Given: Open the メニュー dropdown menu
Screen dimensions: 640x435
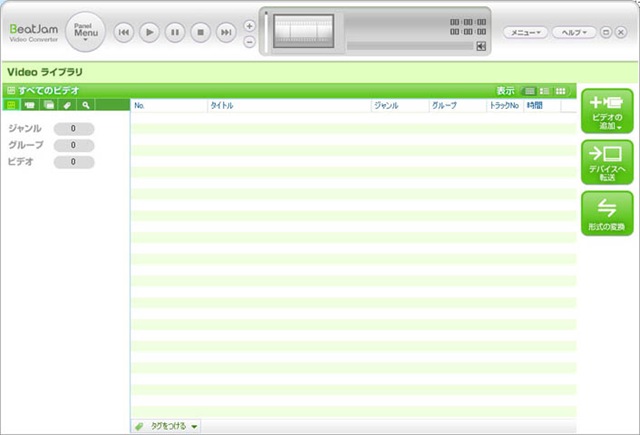Looking at the screenshot, I should point(525,33).
